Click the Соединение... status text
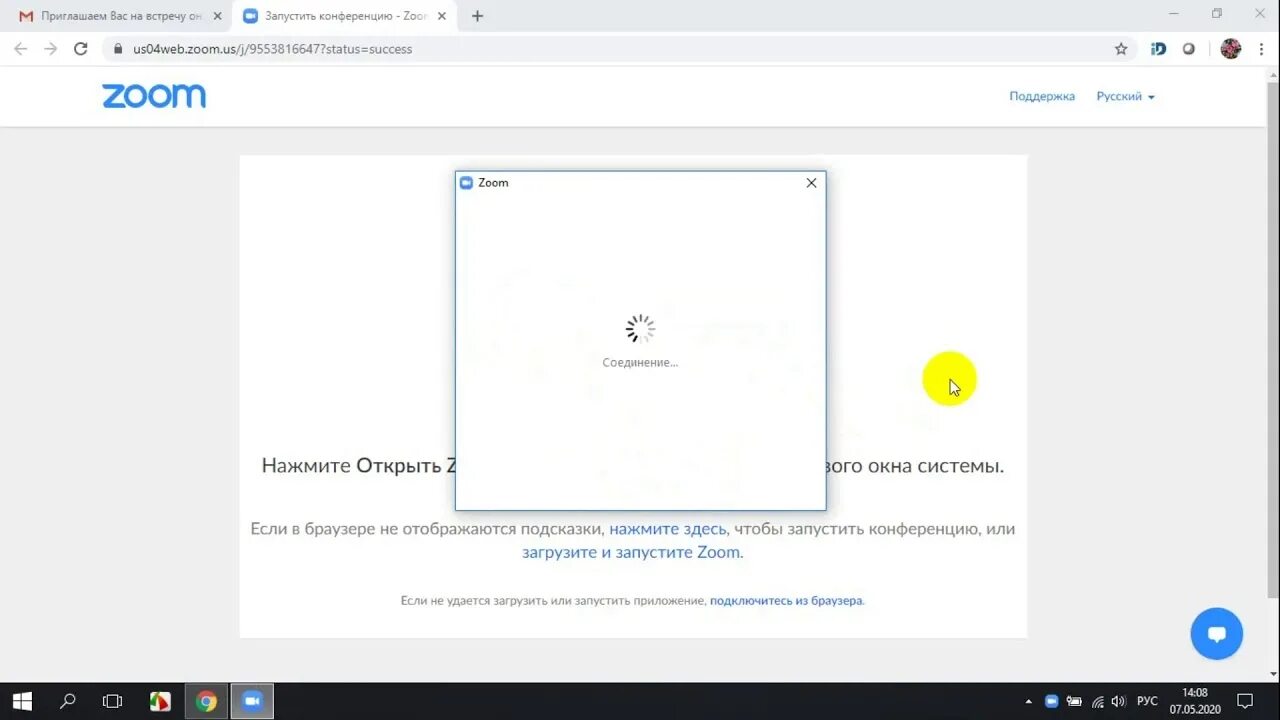Screen dimensions: 1280x720 pos(640,362)
